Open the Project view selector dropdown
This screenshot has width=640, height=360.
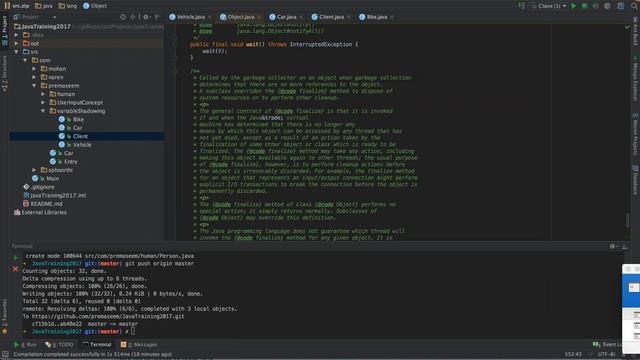coord(35,17)
